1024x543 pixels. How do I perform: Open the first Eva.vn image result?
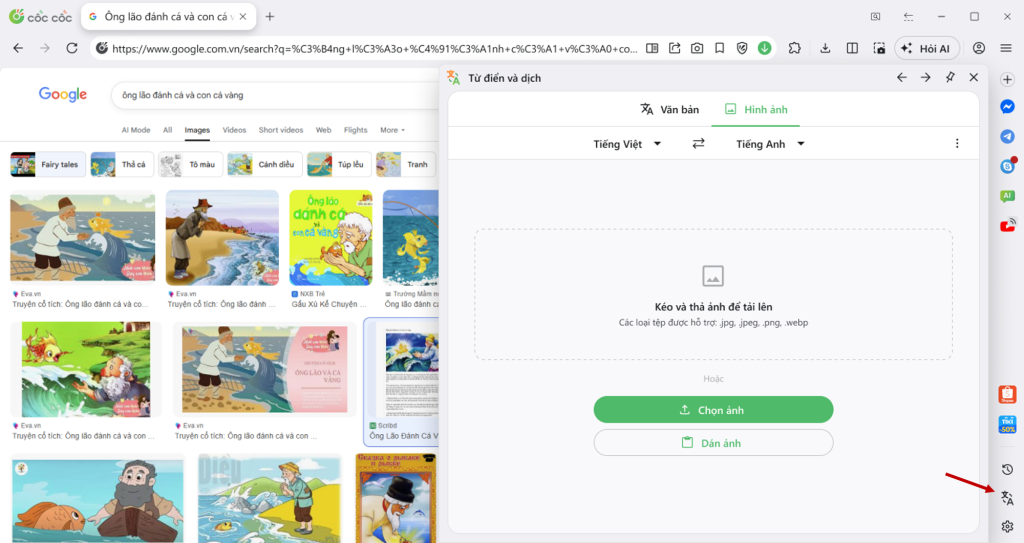pos(83,238)
